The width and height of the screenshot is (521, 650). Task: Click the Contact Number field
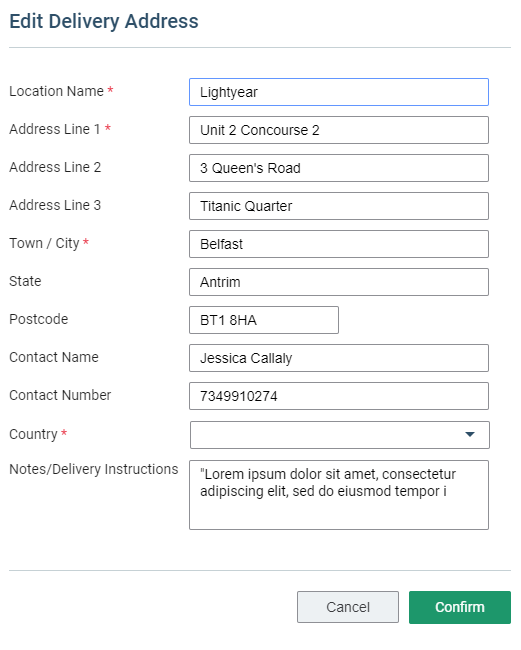(x=339, y=396)
